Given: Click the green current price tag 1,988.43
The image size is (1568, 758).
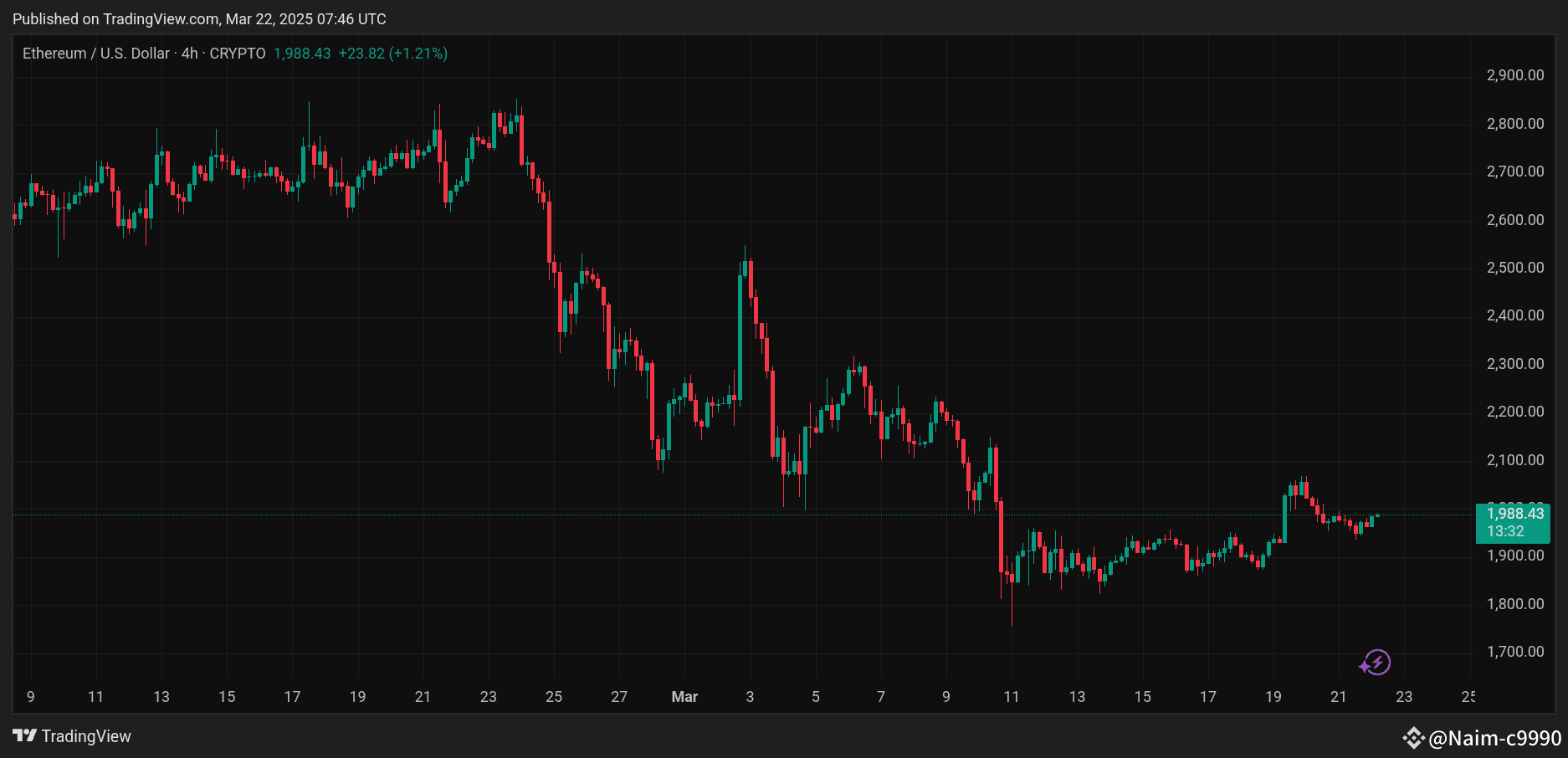Looking at the screenshot, I should tap(1514, 513).
